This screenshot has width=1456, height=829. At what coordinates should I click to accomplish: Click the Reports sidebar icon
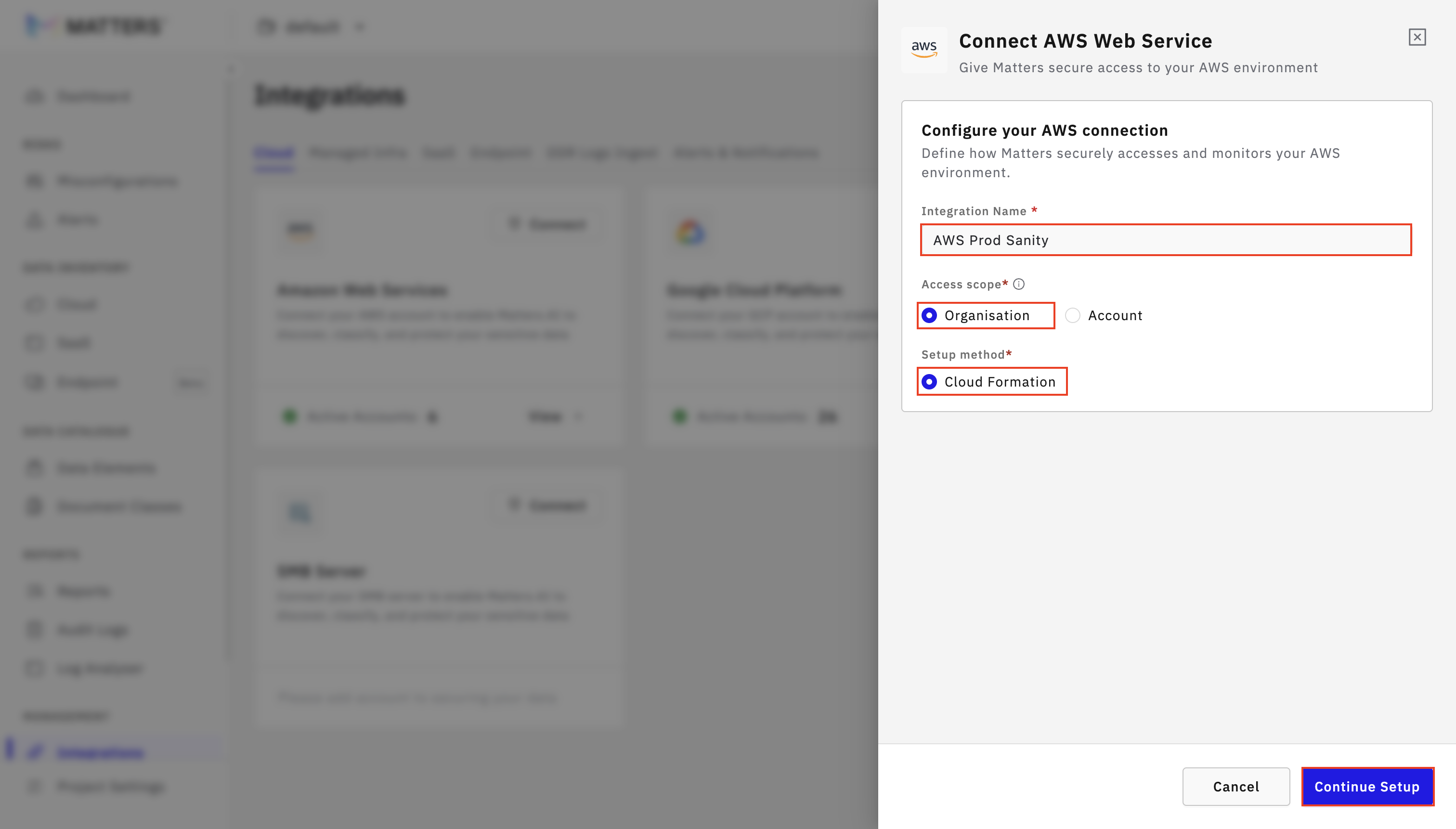point(35,591)
